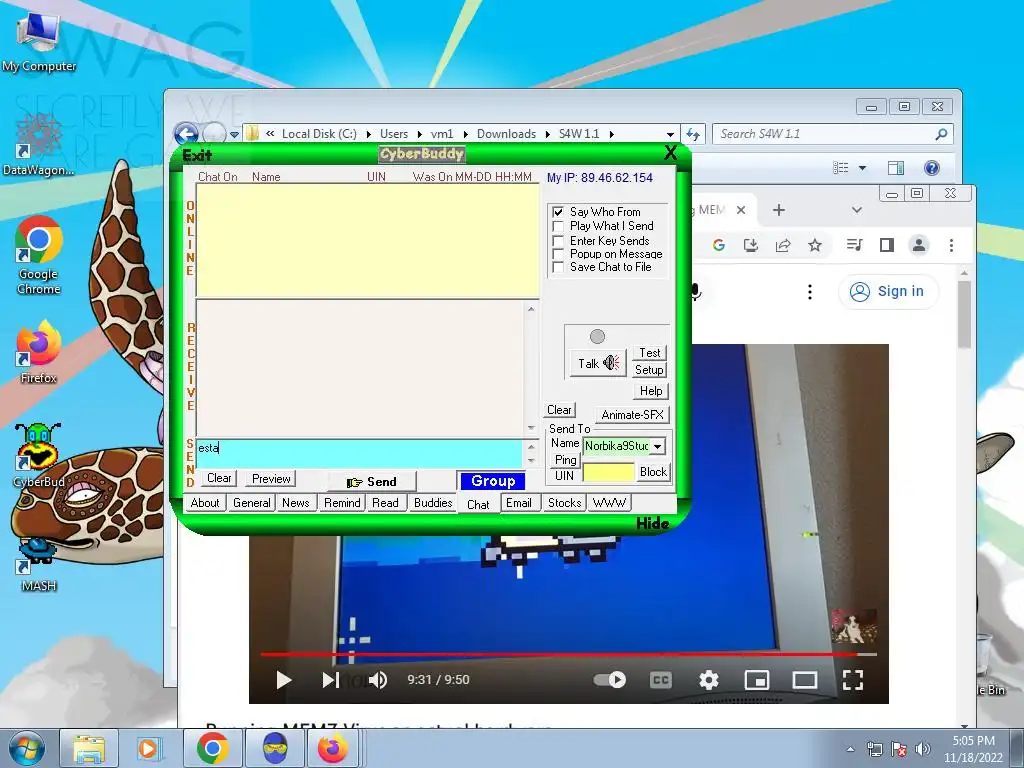Toggle Chrome side panel icon
Viewport: 1024px width, 768px height.
pyautogui.click(x=886, y=245)
